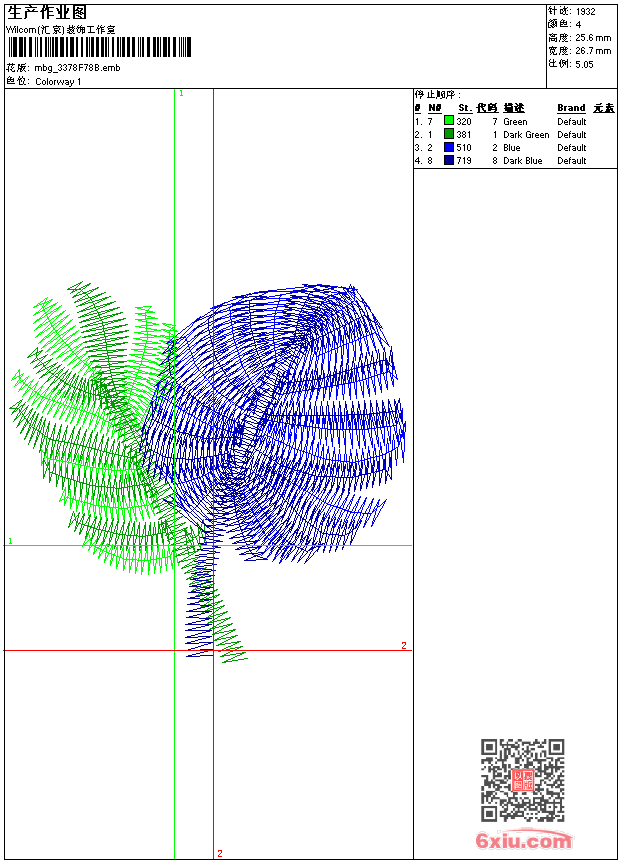Select the Dark Green thread swatch
The image size is (620, 860).
pos(449,134)
